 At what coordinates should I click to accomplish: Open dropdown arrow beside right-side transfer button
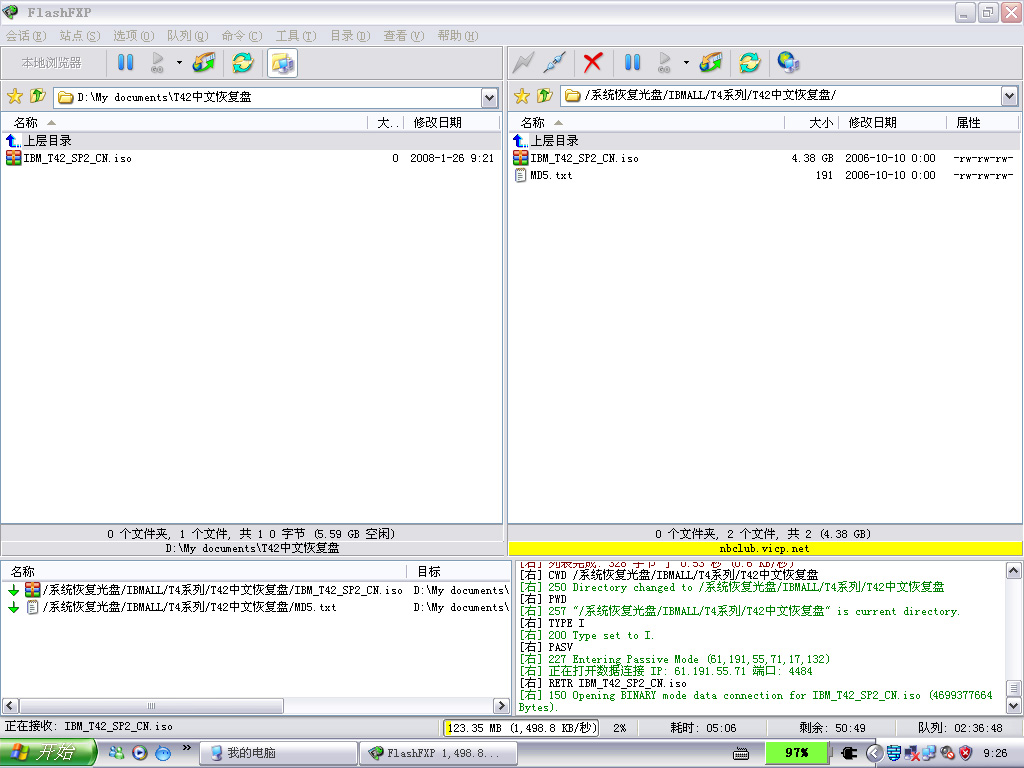pos(686,63)
